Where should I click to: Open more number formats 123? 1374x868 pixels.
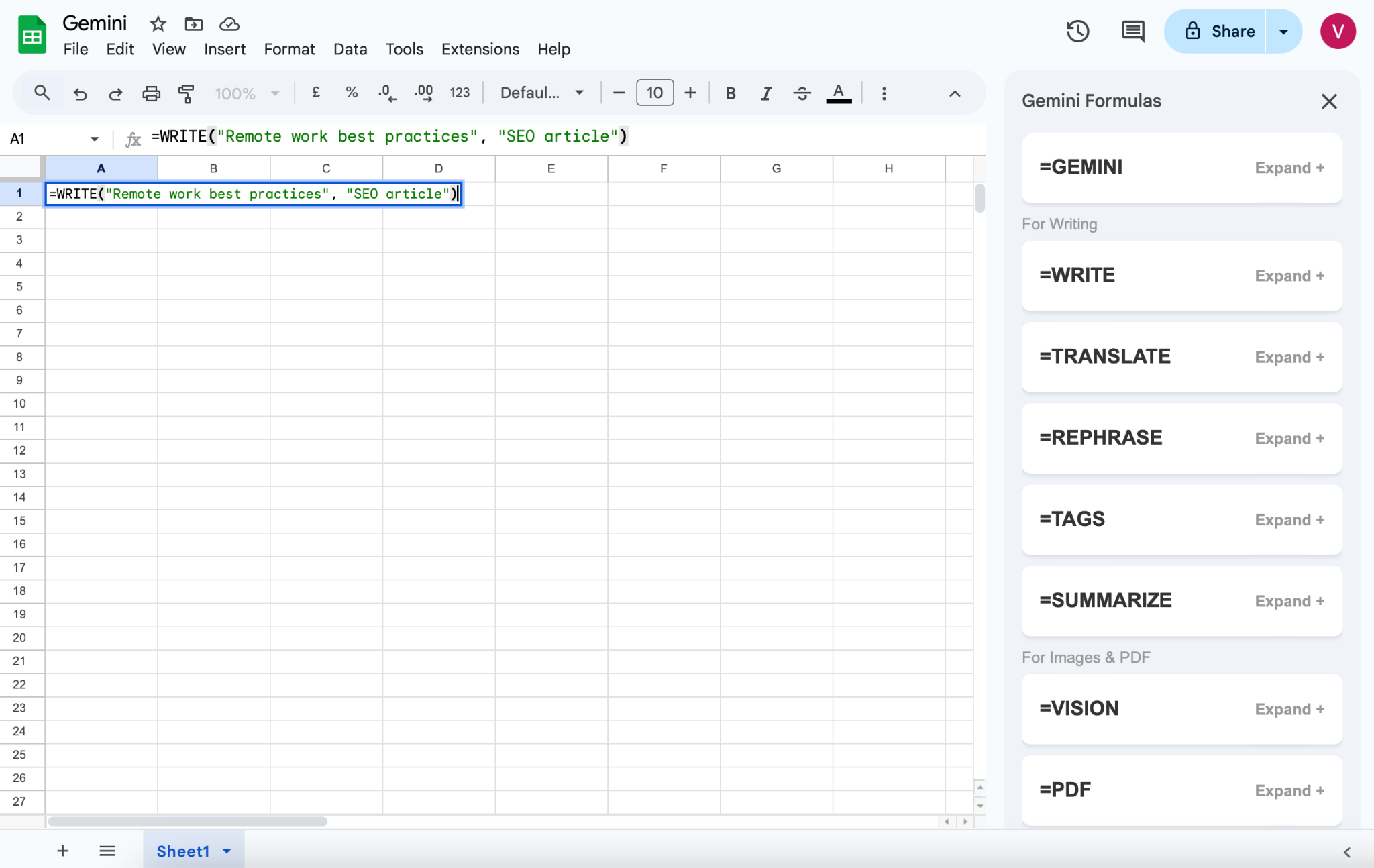460,93
